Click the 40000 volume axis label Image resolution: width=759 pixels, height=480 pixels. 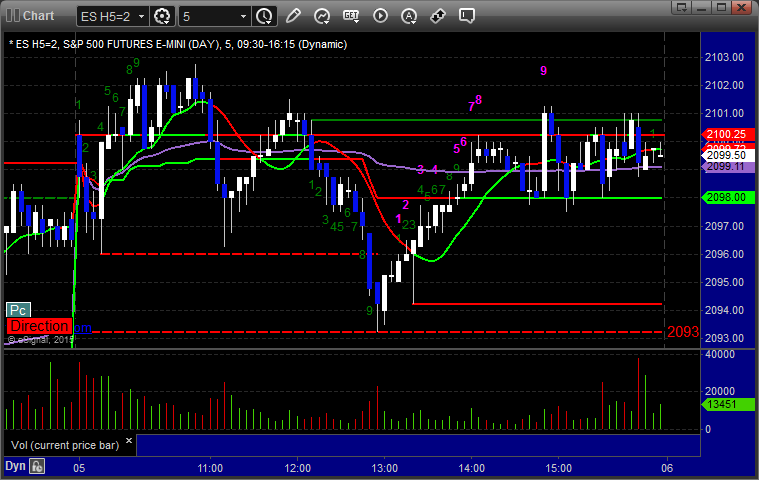(x=720, y=355)
